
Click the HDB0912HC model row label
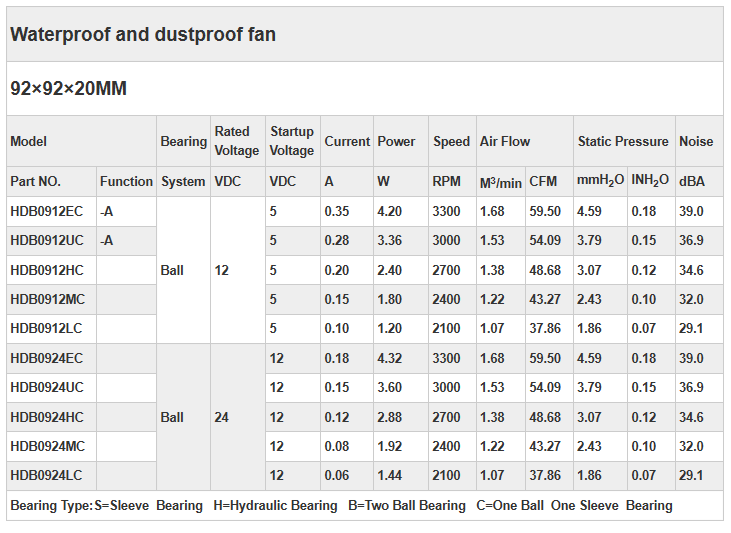tap(47, 270)
